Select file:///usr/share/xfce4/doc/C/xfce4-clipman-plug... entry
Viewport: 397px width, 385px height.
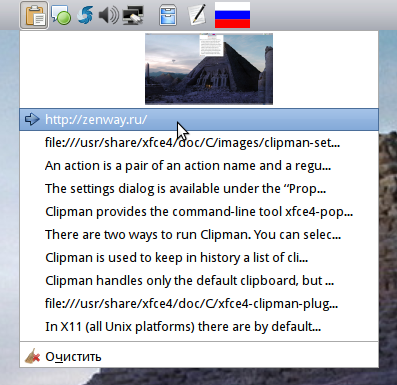[x=199, y=304]
